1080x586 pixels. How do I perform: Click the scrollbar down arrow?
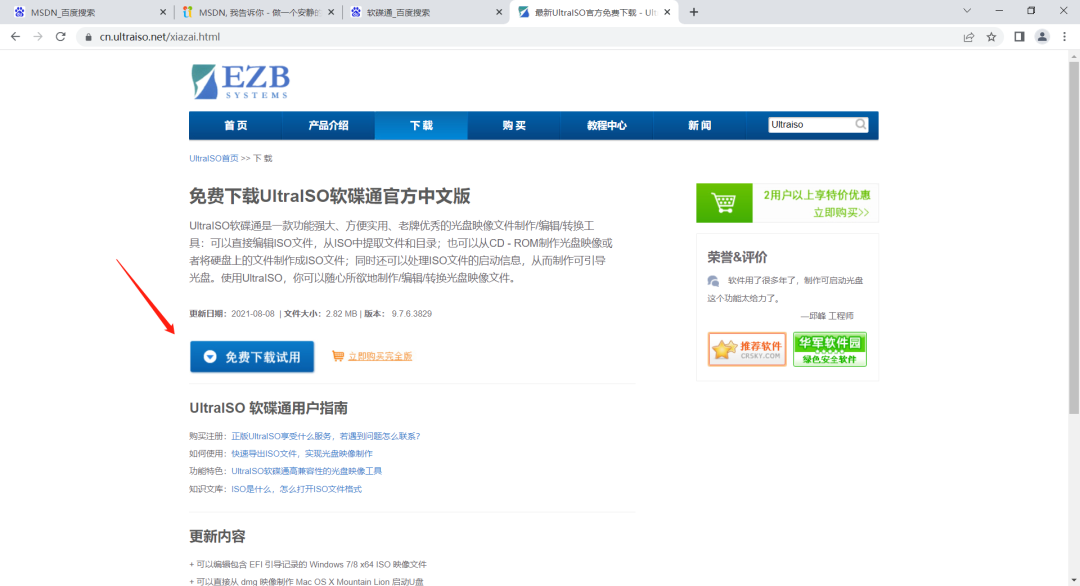1074,580
